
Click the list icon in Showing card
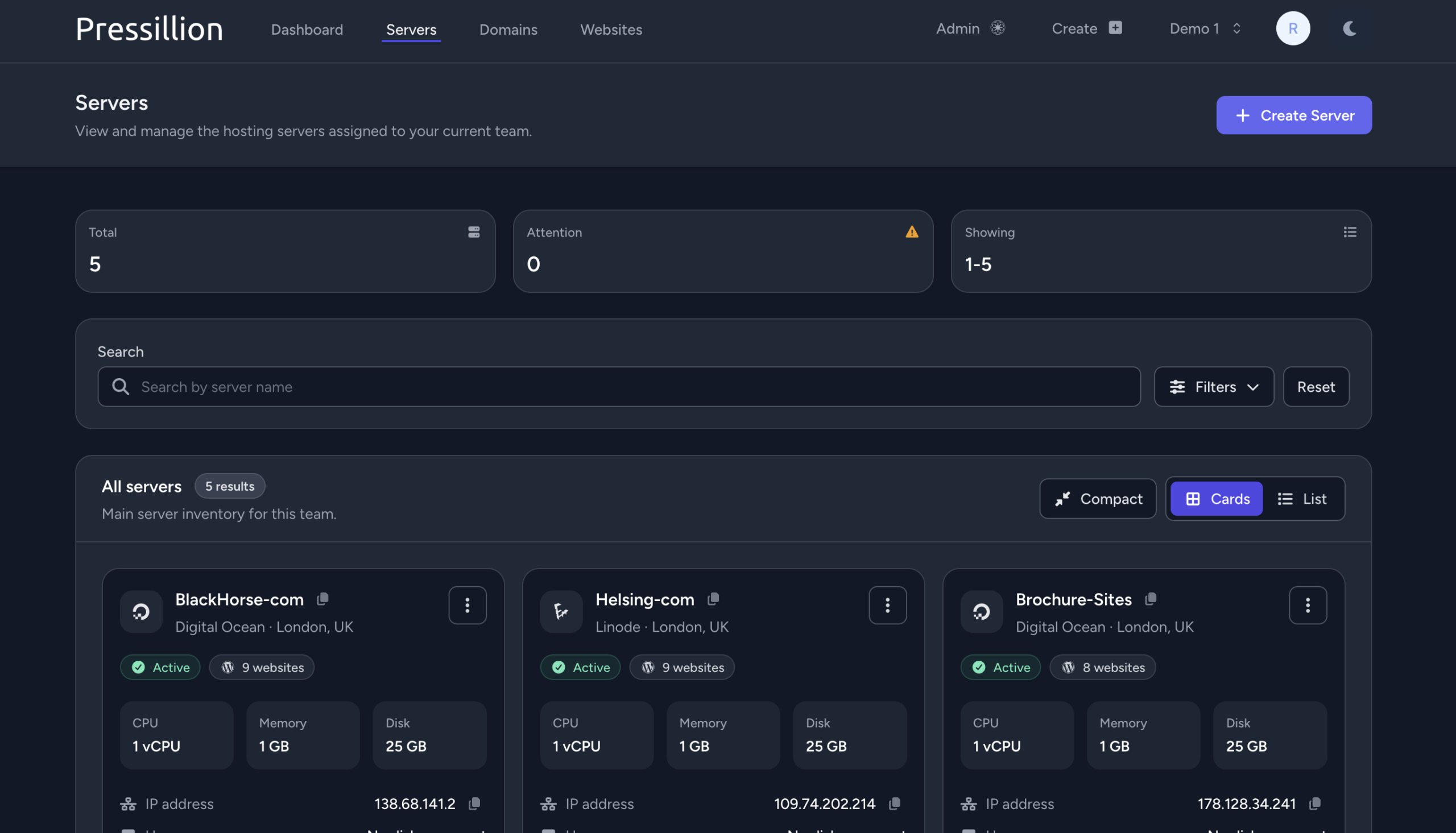click(1350, 232)
